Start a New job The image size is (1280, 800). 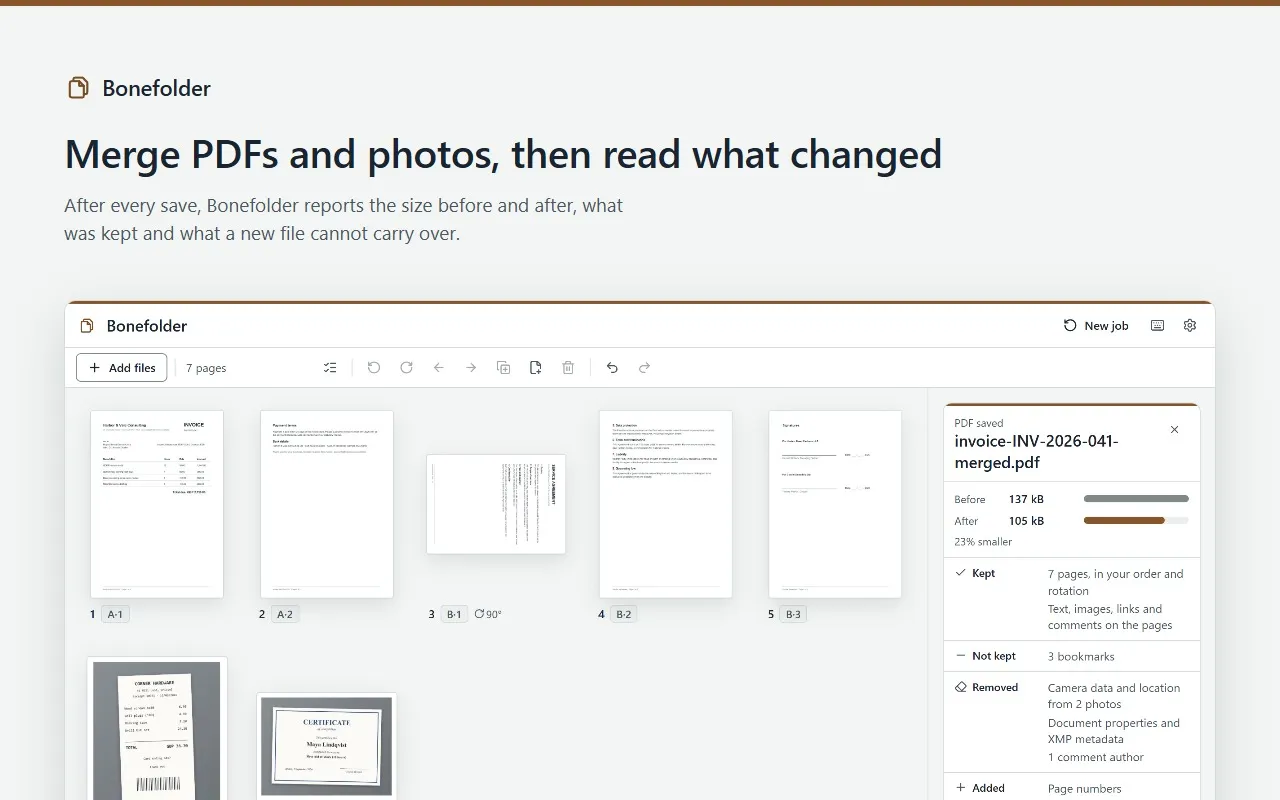[x=1096, y=326]
